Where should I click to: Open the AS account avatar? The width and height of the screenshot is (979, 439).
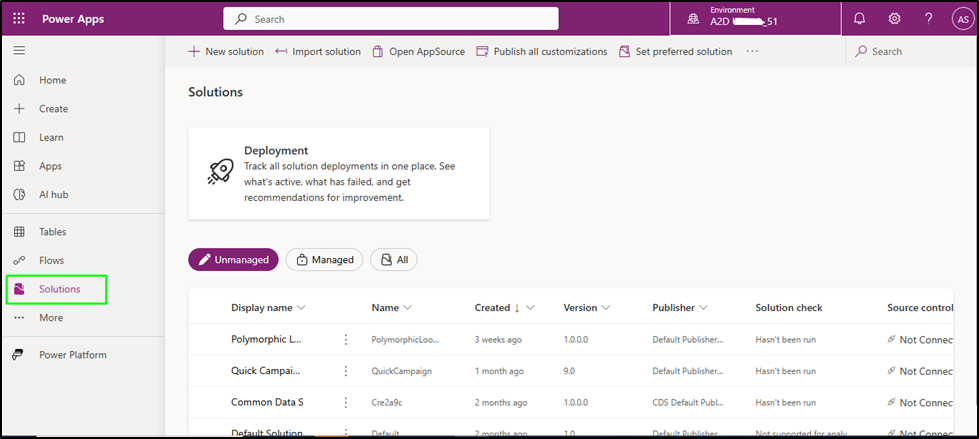[962, 19]
